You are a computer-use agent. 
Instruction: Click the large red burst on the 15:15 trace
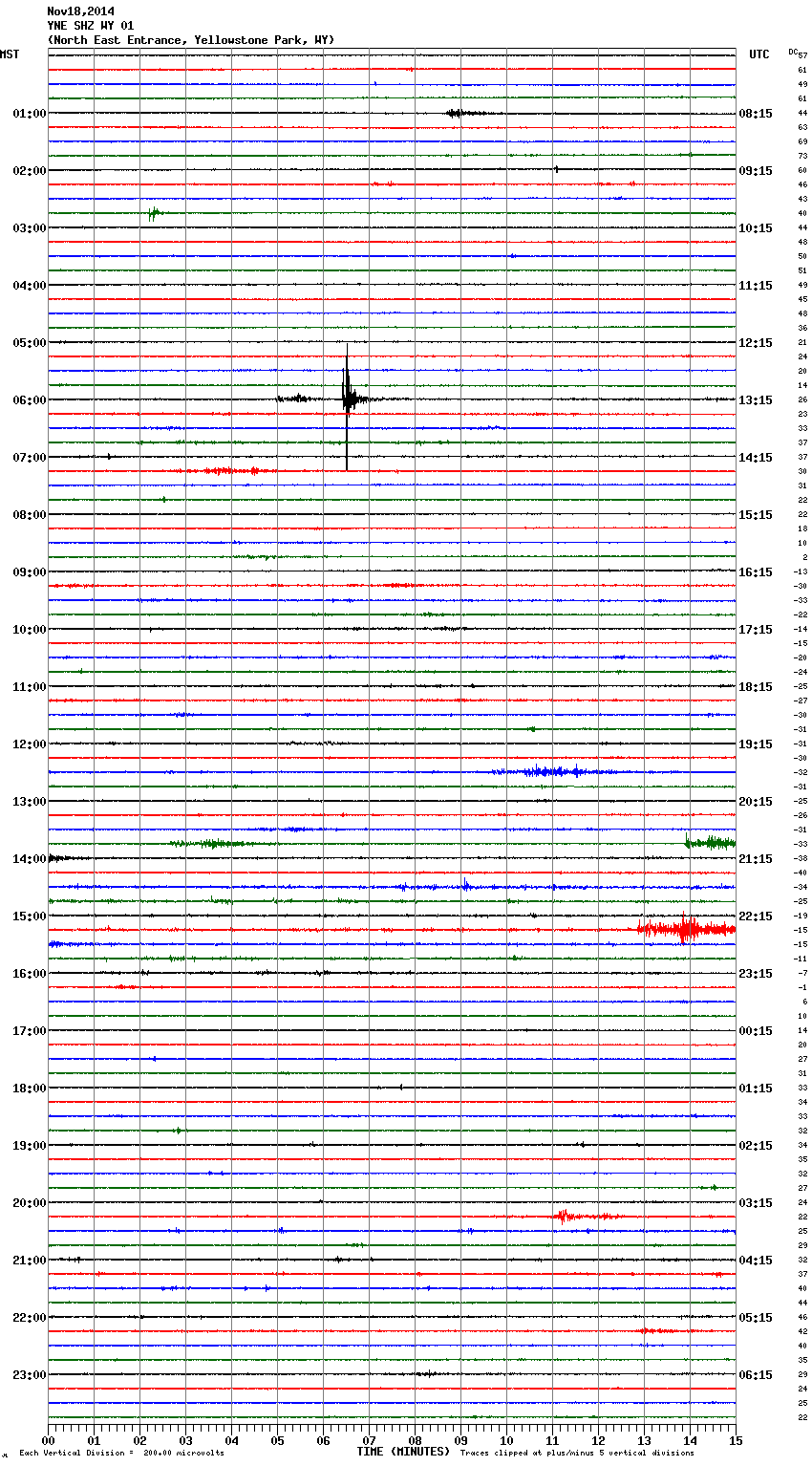pos(686,929)
